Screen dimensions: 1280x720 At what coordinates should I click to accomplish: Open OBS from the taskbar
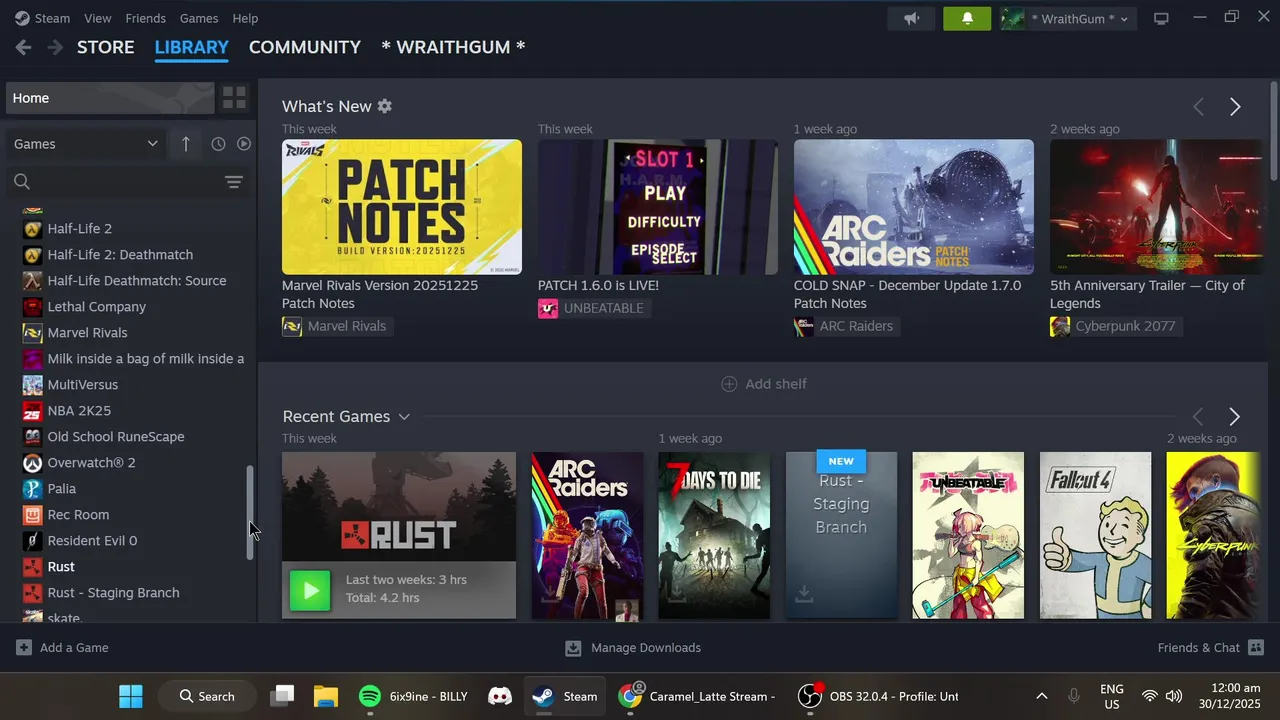tap(878, 696)
